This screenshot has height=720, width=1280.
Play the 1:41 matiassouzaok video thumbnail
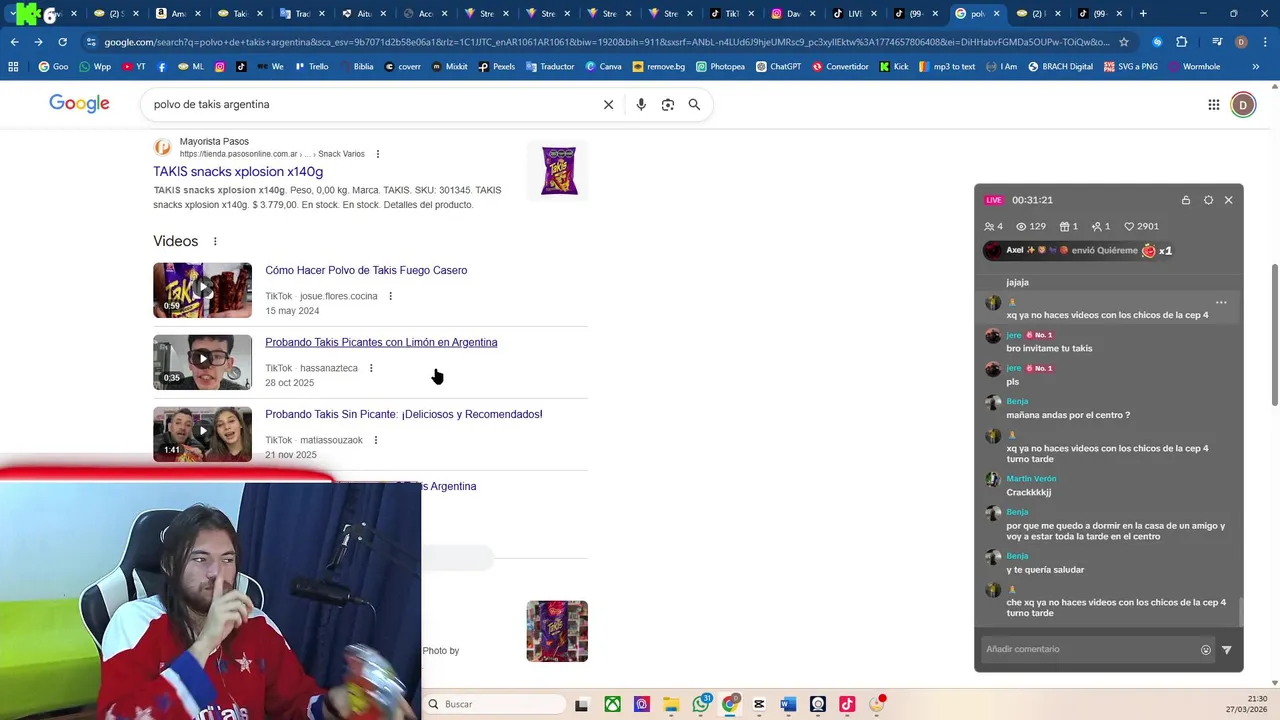202,434
